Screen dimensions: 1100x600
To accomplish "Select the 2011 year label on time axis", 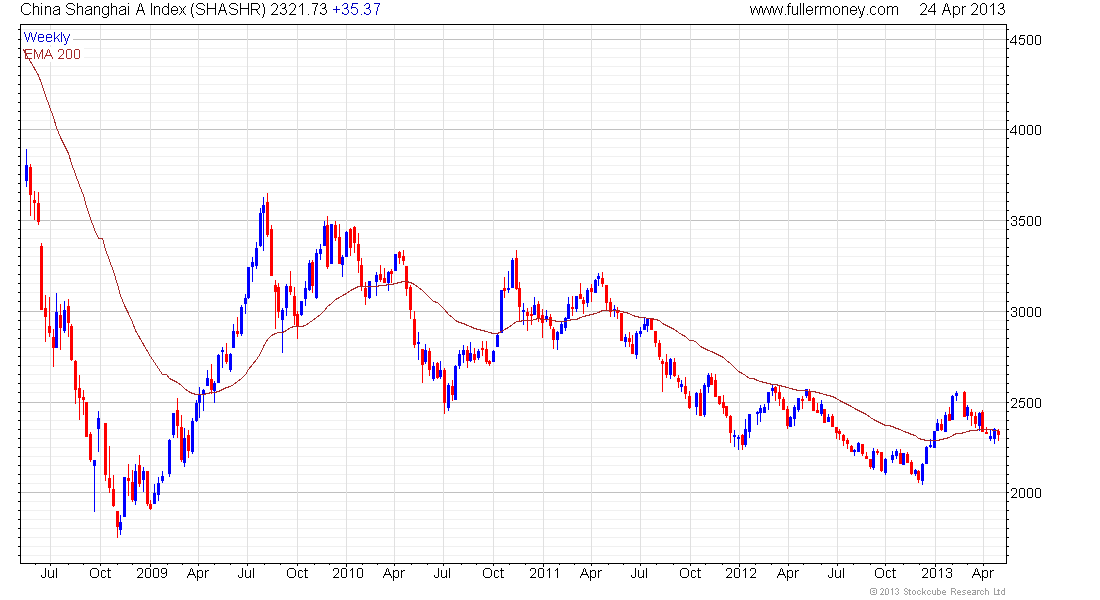I will click(544, 573).
